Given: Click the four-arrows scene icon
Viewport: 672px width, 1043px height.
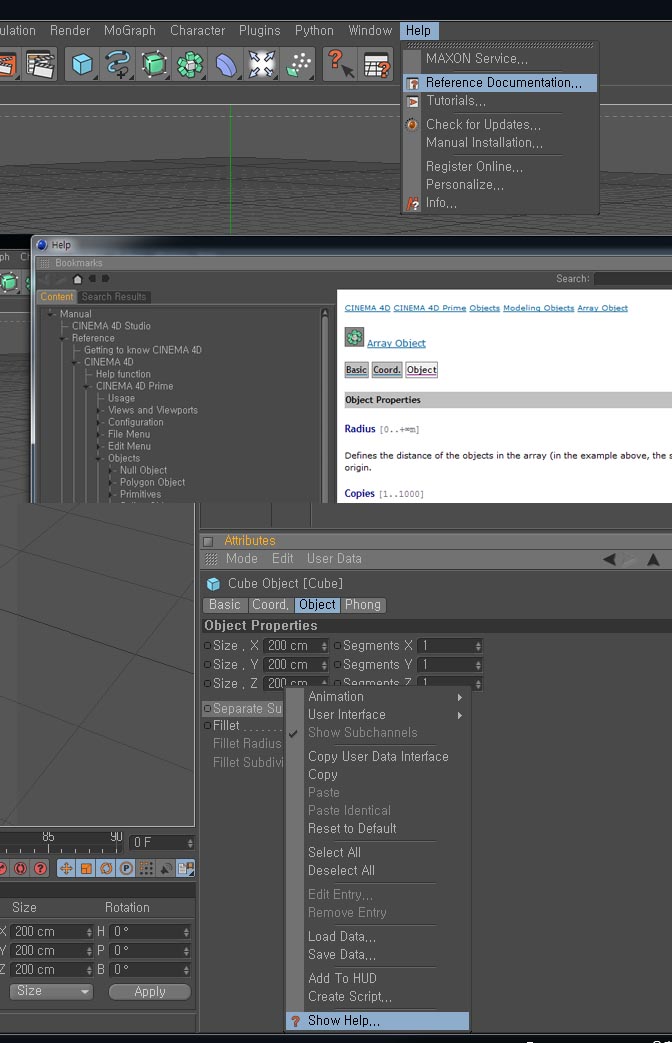Looking at the screenshot, I should (x=261, y=65).
